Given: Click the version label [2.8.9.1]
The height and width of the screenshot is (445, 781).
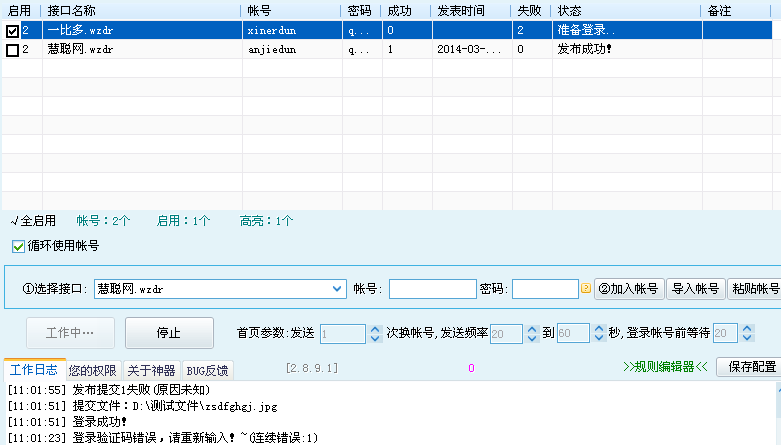Looking at the screenshot, I should (x=312, y=368).
